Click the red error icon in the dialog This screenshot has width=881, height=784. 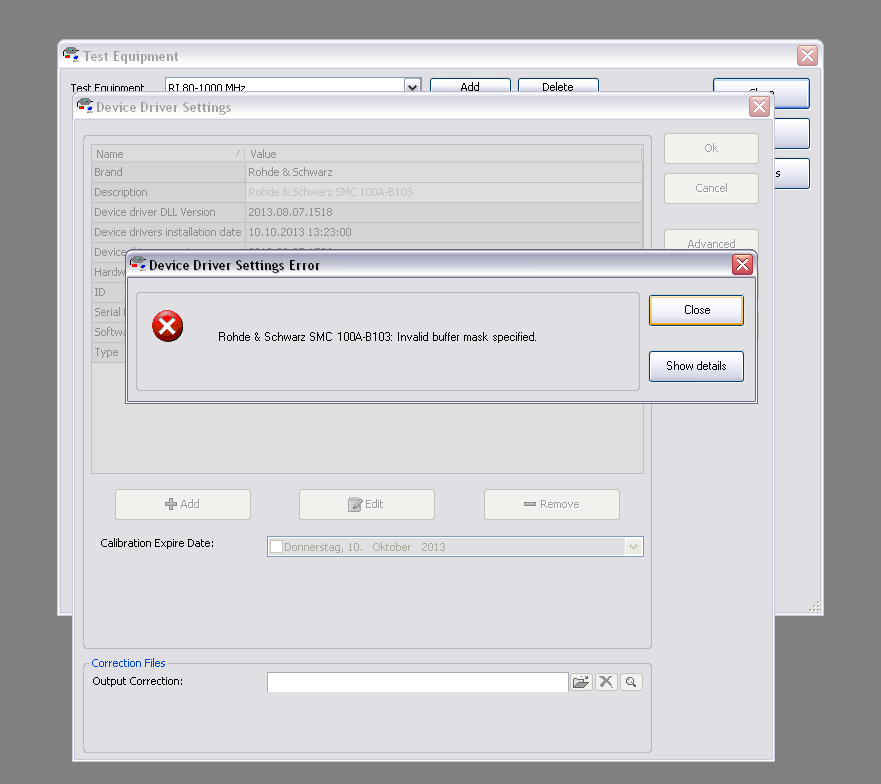[x=167, y=326]
